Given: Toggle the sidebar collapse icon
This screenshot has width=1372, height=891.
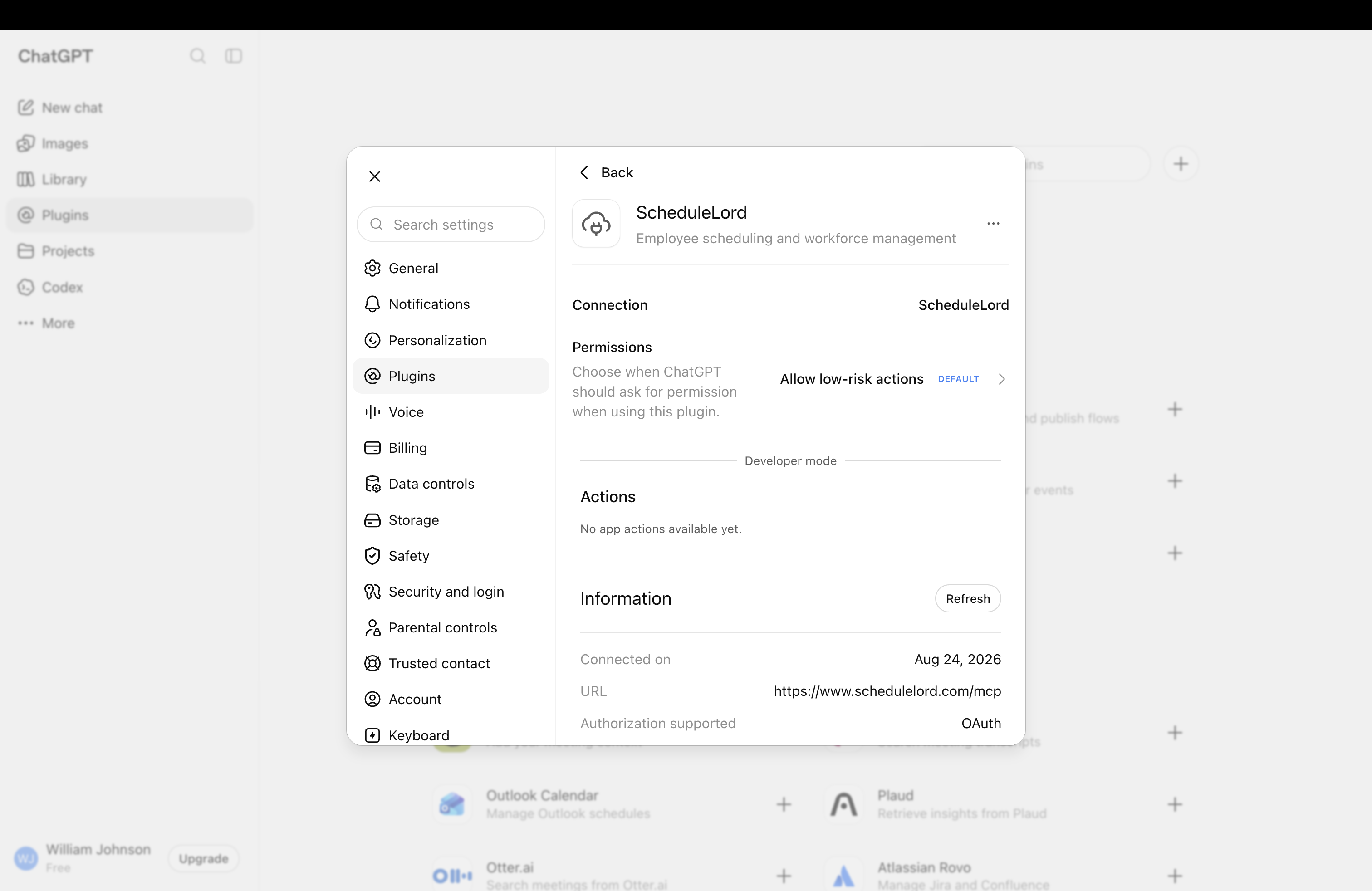Looking at the screenshot, I should tap(234, 56).
